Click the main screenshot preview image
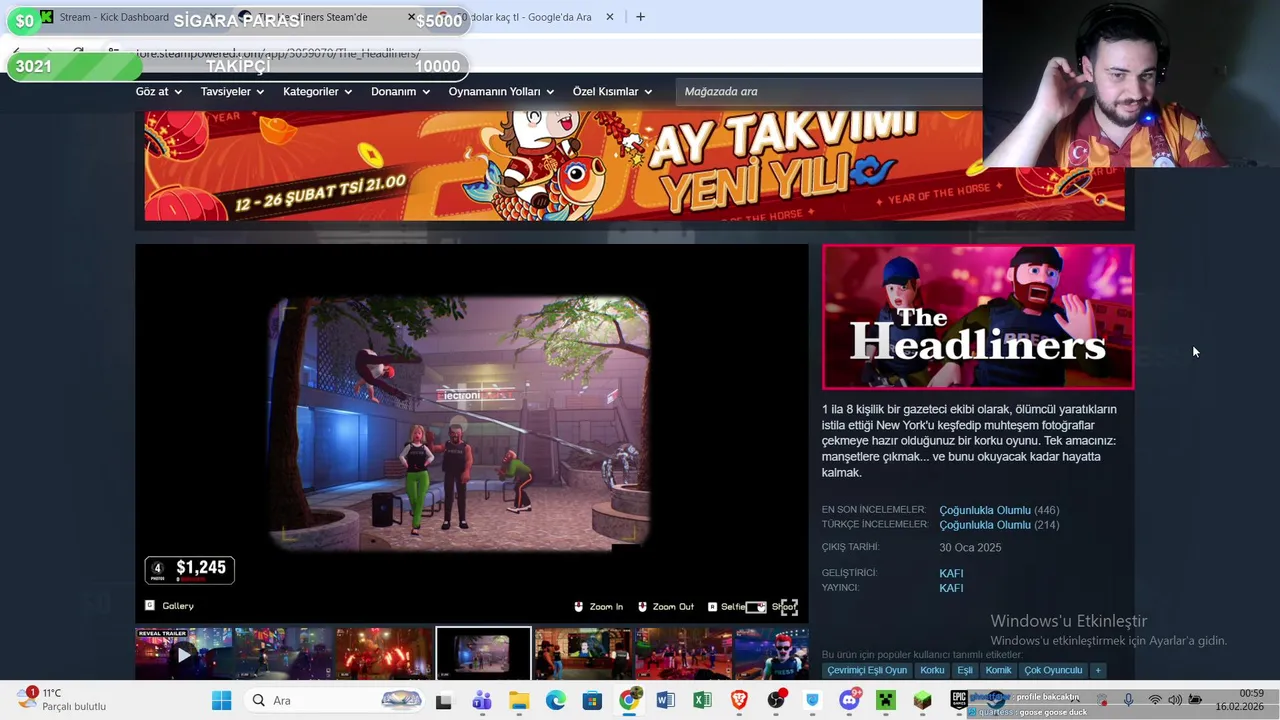The width and height of the screenshot is (1280, 720). point(472,433)
